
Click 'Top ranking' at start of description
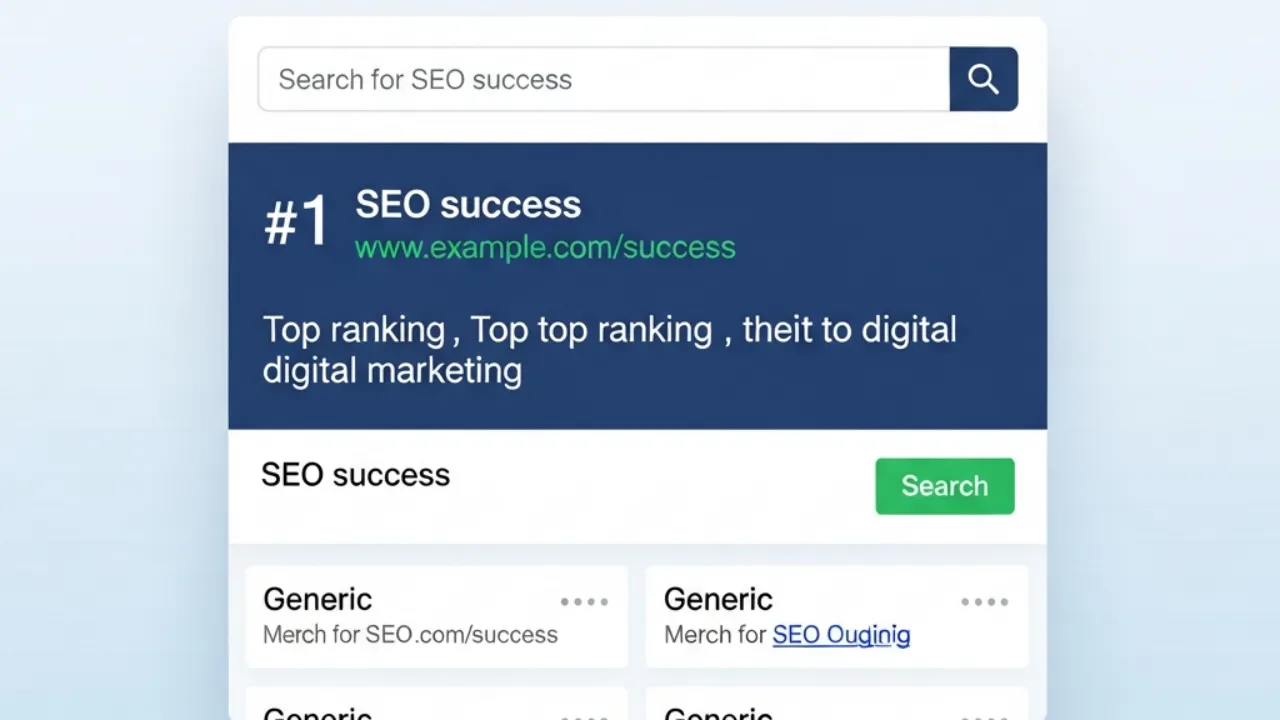[354, 329]
